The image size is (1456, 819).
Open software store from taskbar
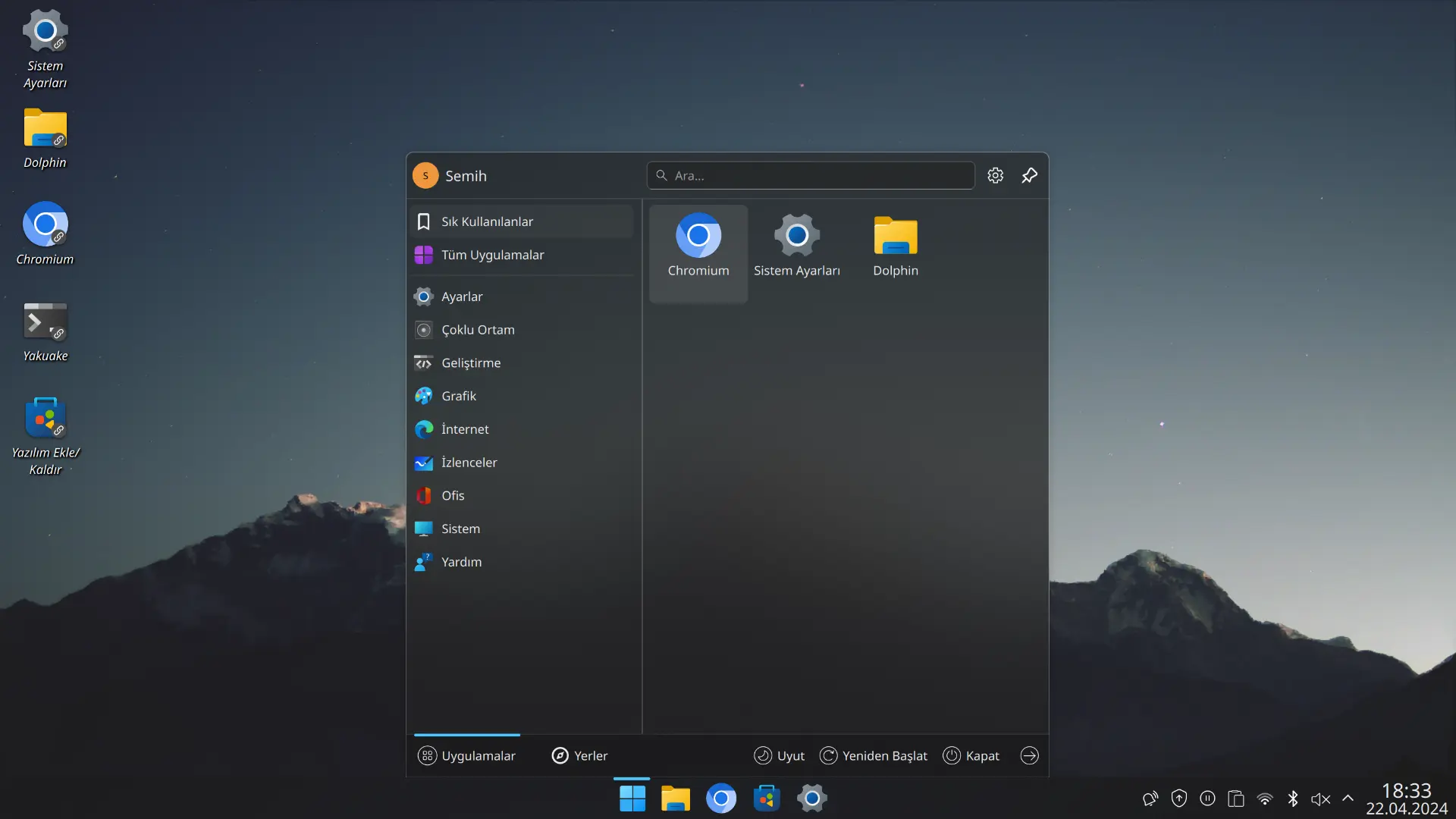[x=767, y=799]
